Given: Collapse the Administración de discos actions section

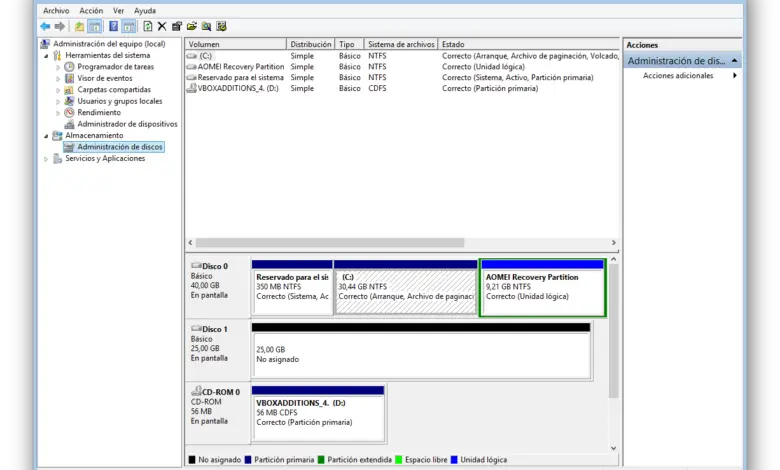Looking at the screenshot, I should pos(734,61).
